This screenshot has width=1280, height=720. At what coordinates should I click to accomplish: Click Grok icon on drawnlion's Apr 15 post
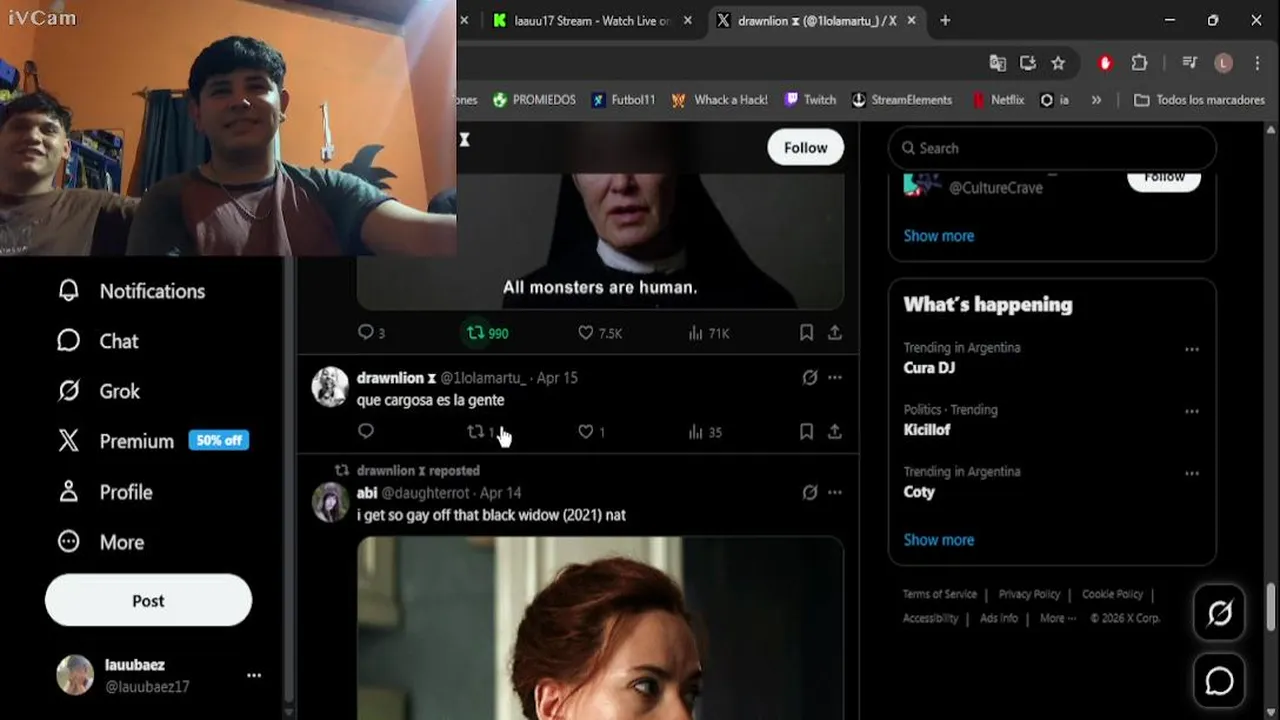[x=810, y=377]
